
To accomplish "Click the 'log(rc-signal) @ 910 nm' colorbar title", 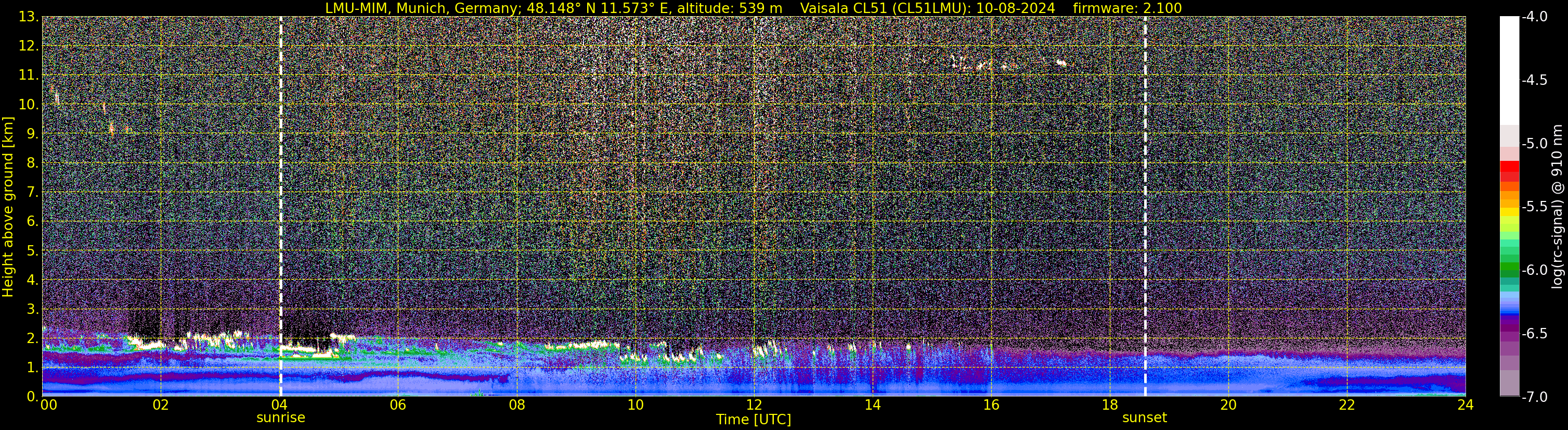I will [1558, 207].
